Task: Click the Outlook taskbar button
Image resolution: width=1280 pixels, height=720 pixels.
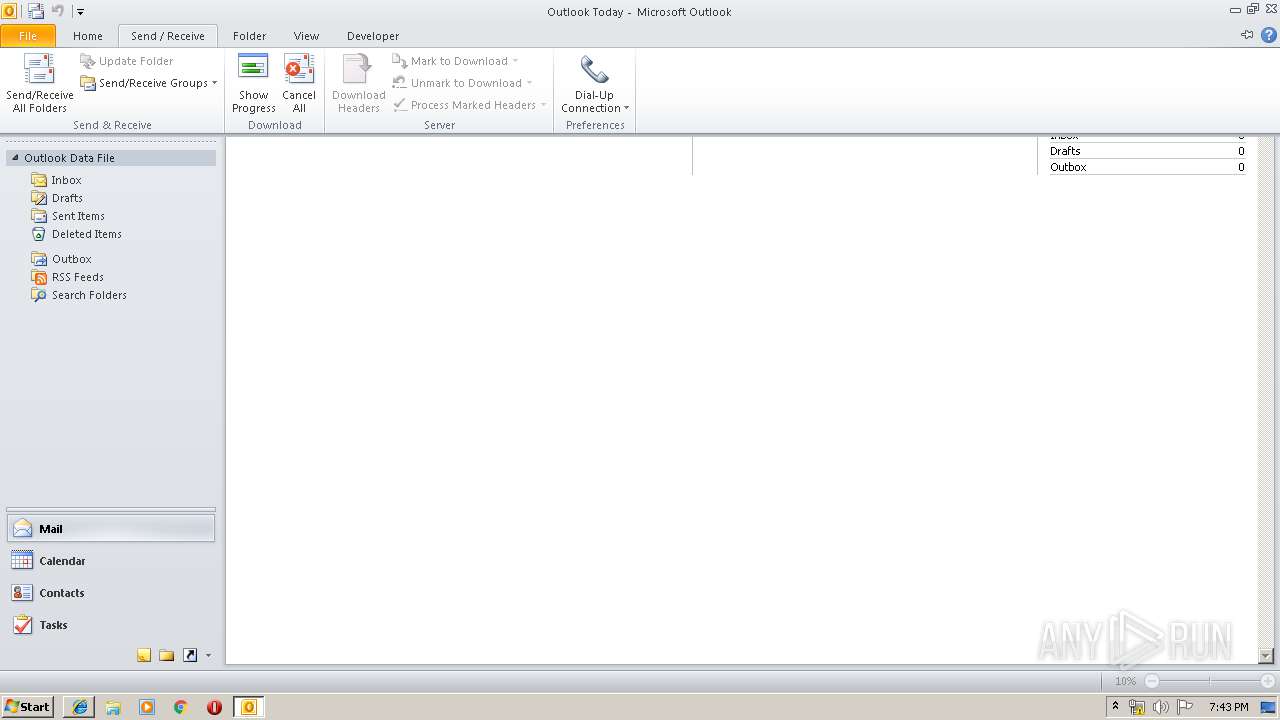Action: click(x=249, y=707)
